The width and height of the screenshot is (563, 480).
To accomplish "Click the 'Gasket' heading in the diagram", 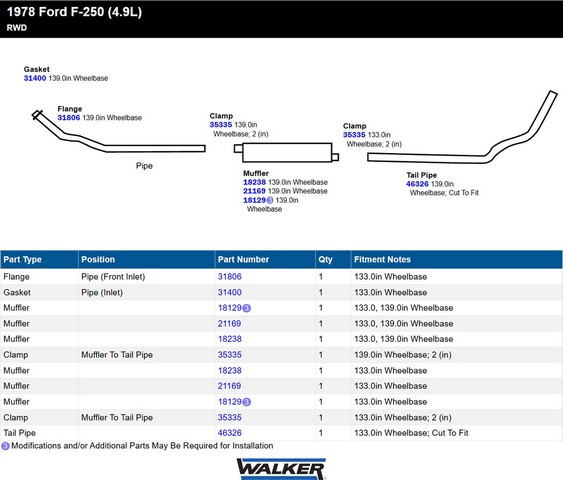I will [37, 69].
